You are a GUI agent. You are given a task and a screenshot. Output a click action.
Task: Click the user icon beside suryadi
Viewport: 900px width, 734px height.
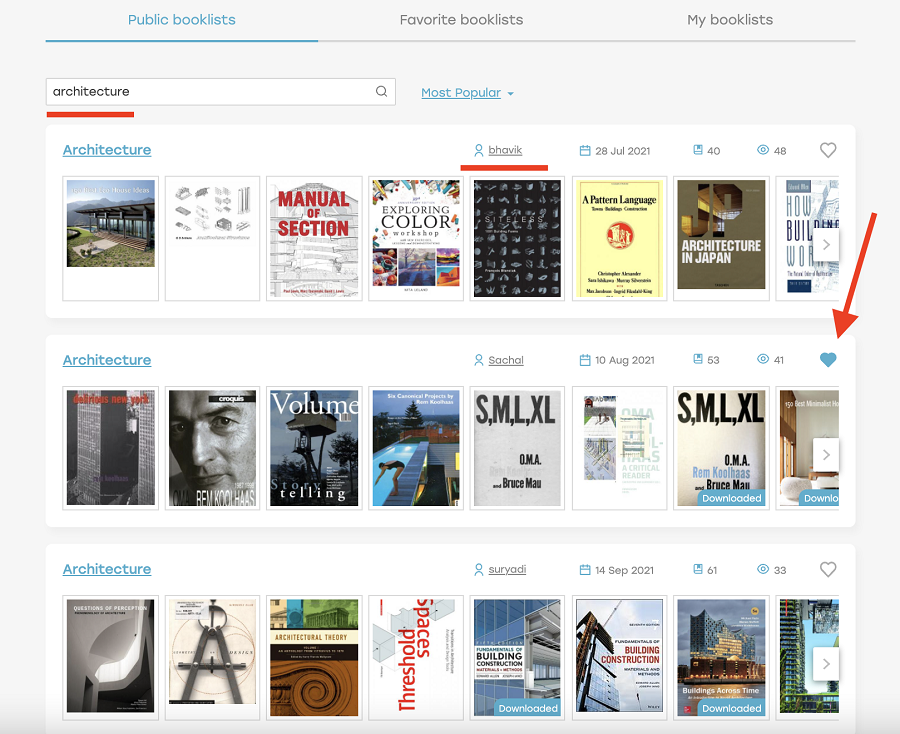click(x=478, y=569)
